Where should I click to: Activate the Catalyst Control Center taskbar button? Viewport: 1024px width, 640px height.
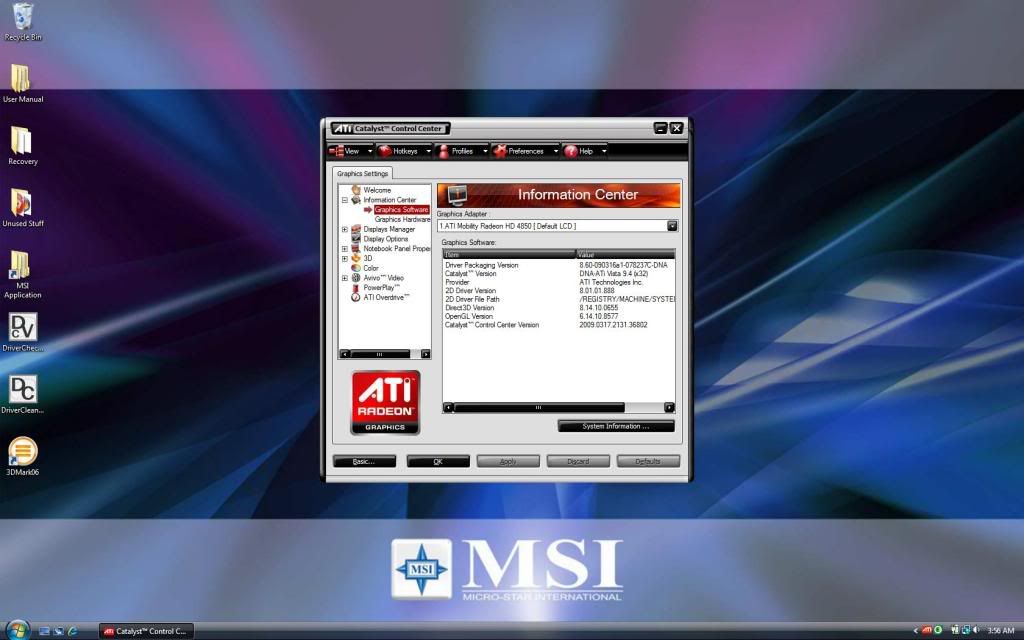(x=146, y=631)
